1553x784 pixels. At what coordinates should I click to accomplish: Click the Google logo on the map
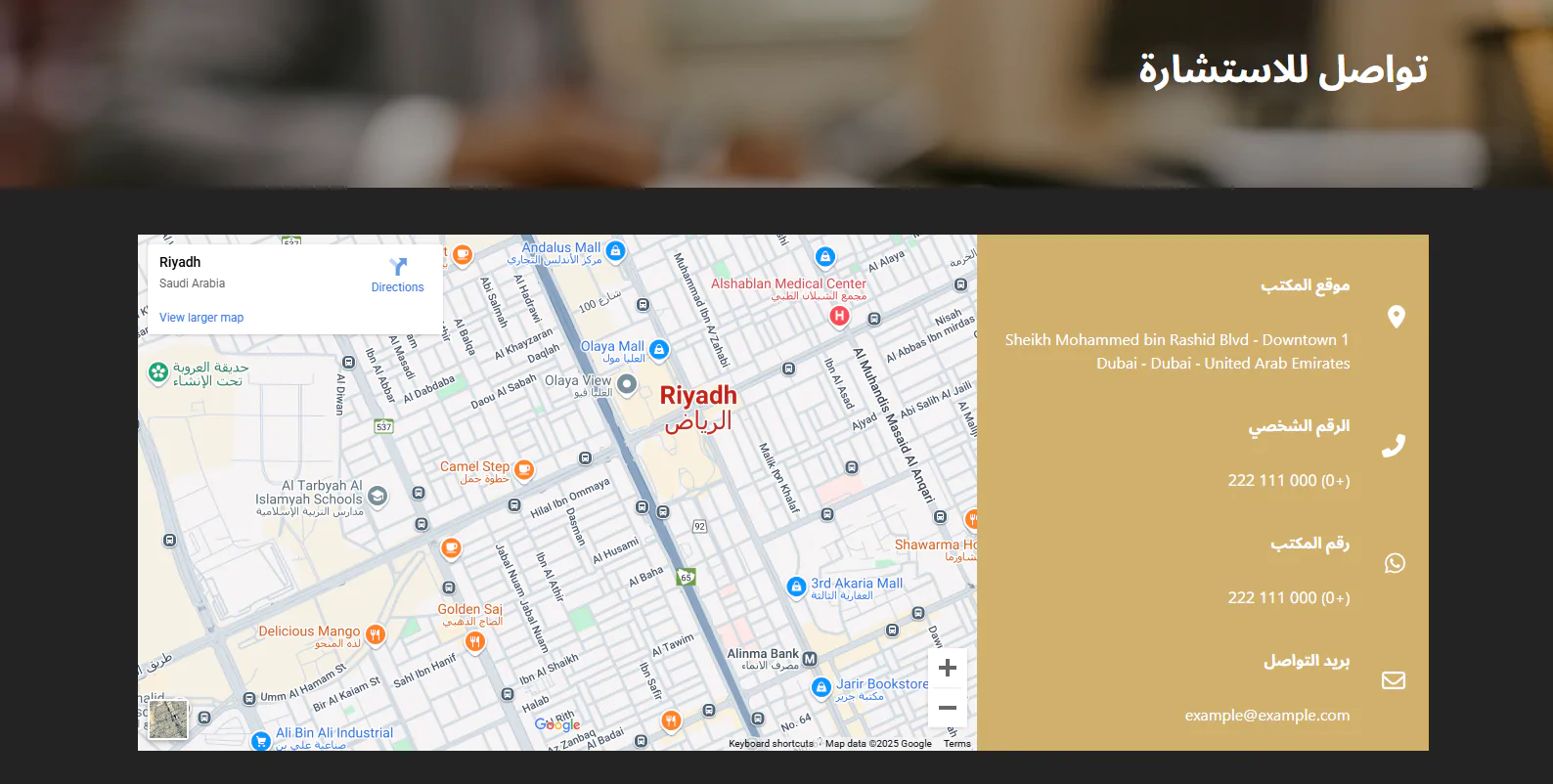557,724
